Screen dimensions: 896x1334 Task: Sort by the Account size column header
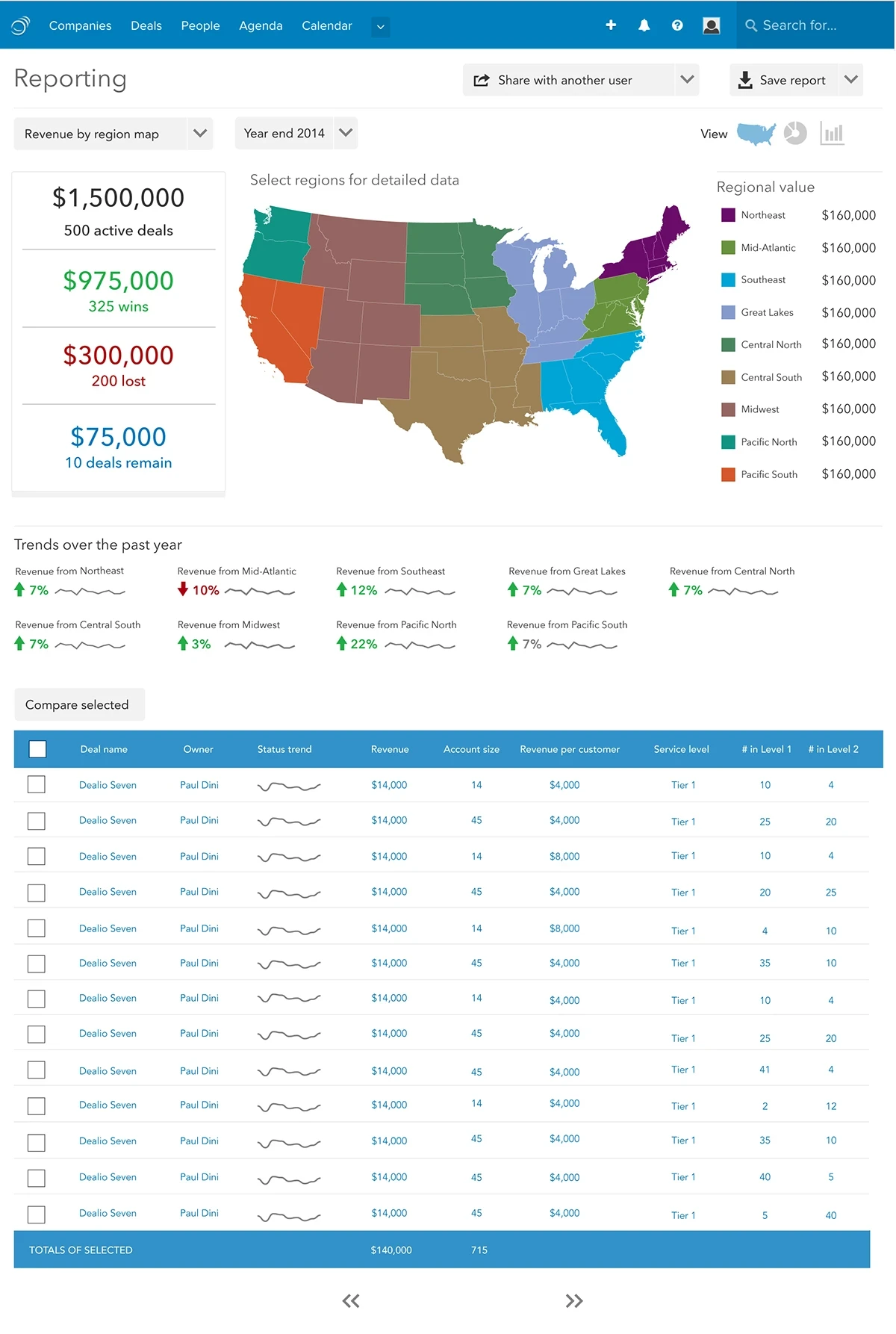[x=471, y=749]
